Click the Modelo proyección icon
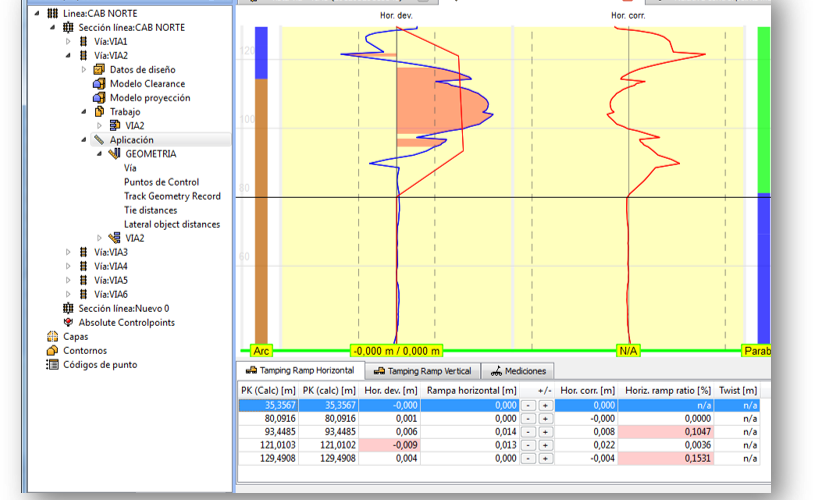The image size is (813, 500). [x=99, y=98]
